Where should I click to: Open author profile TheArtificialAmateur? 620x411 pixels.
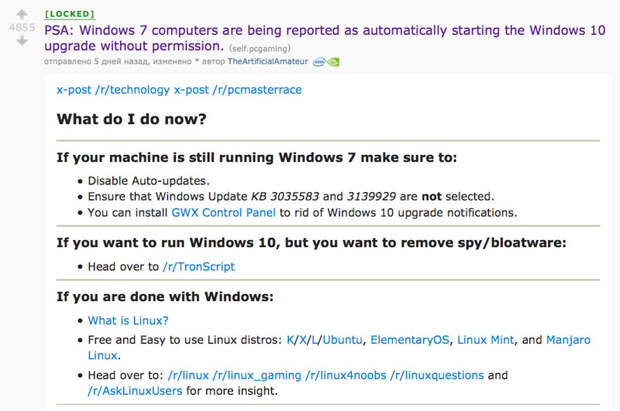tap(268, 61)
